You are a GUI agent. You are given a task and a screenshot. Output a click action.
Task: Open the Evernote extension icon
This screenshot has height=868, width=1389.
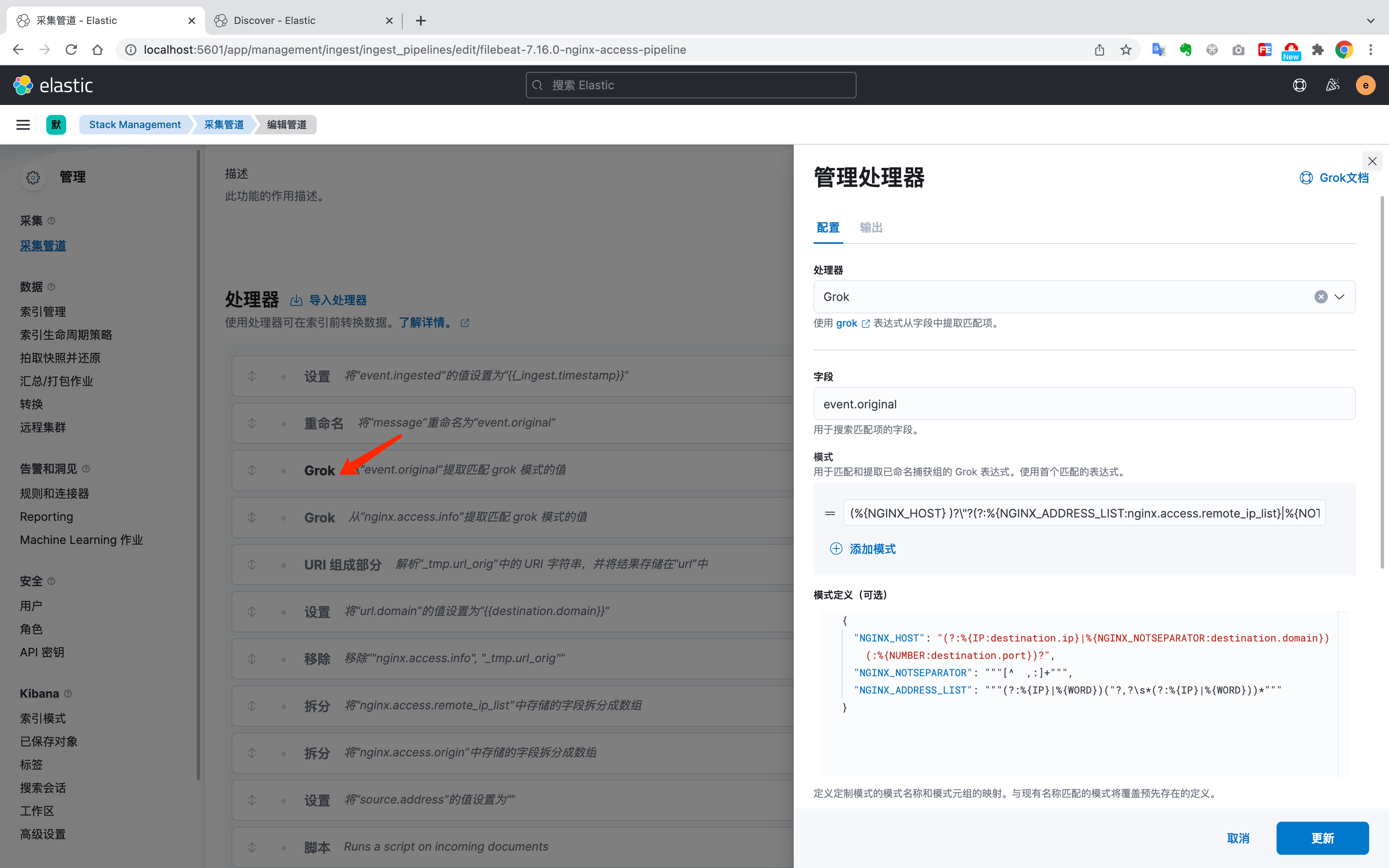pyautogui.click(x=1185, y=50)
